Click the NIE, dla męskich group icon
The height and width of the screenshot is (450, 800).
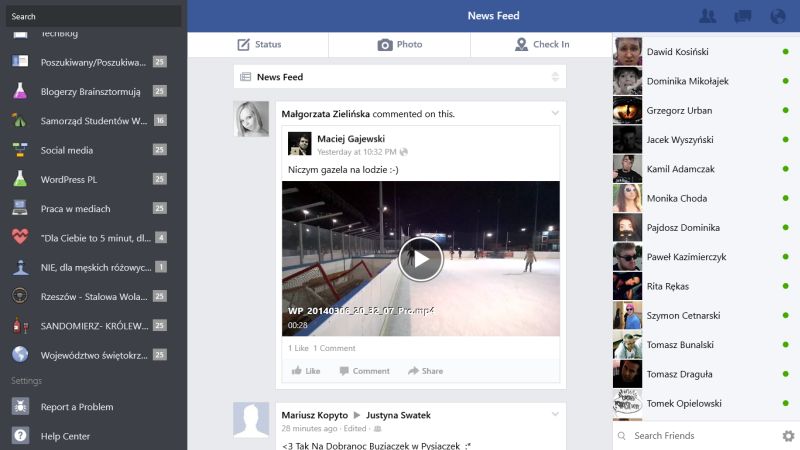[x=20, y=267]
